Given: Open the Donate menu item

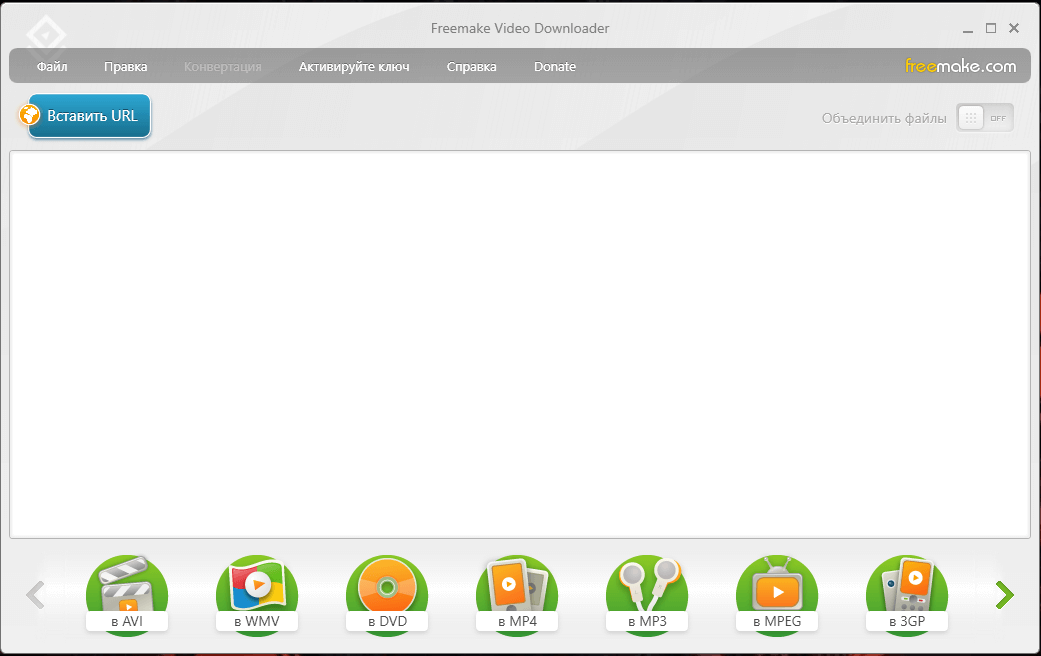Looking at the screenshot, I should tap(555, 66).
